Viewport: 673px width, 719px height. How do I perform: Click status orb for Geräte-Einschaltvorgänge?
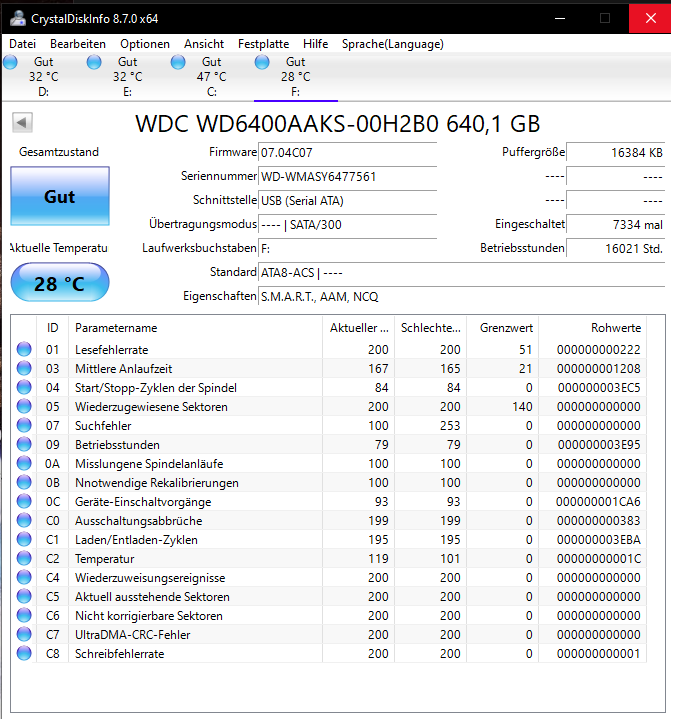(x=24, y=502)
